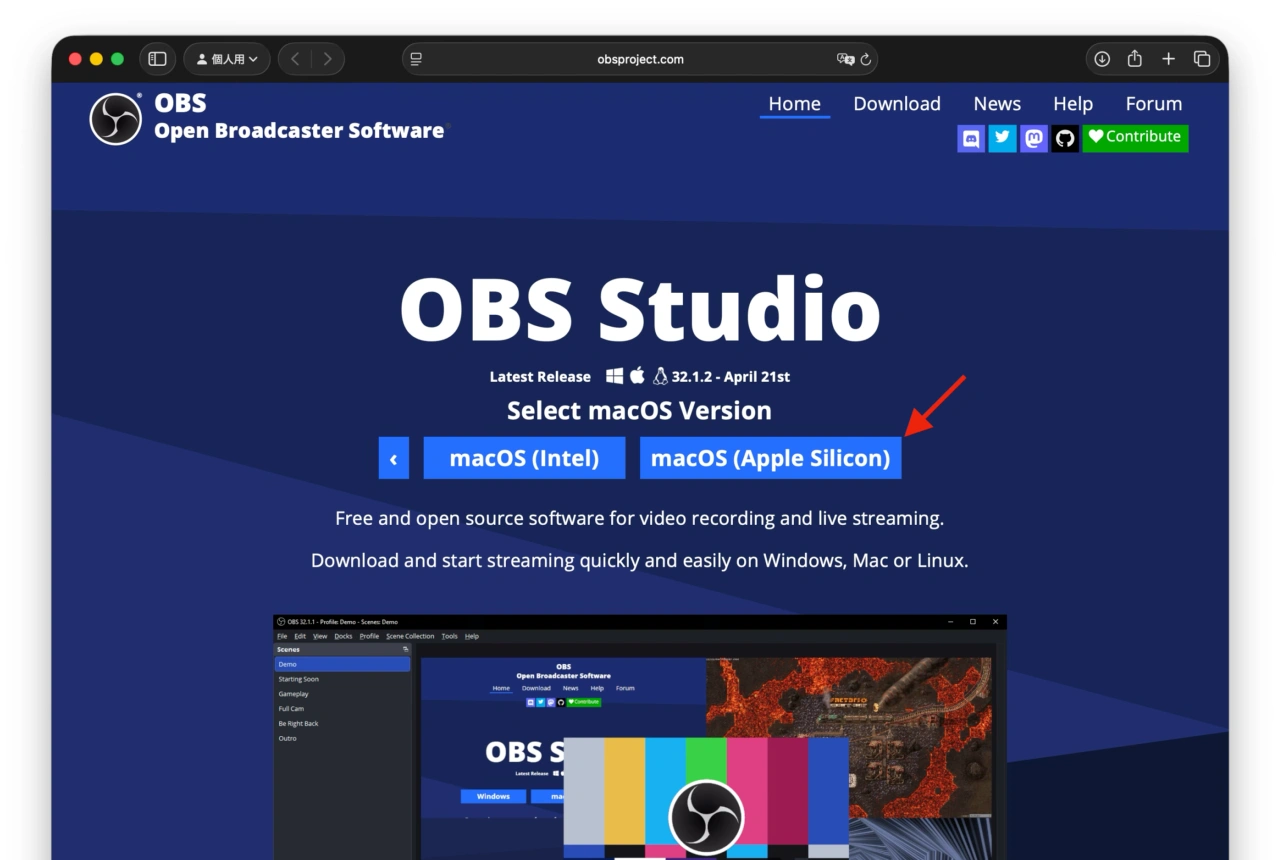1280x860 pixels.
Task: Open the page menu icon in address bar
Action: tap(416, 59)
